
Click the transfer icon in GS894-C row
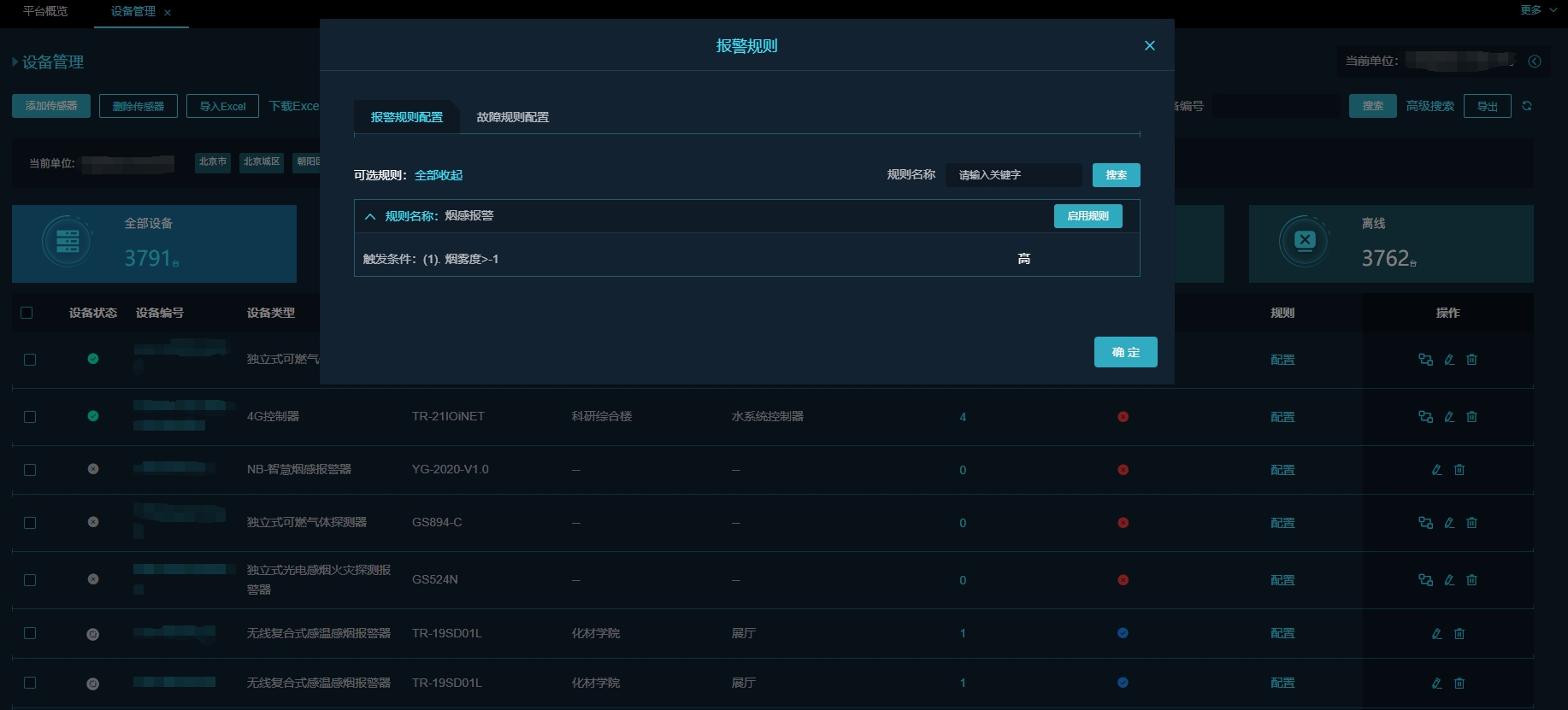point(1425,523)
